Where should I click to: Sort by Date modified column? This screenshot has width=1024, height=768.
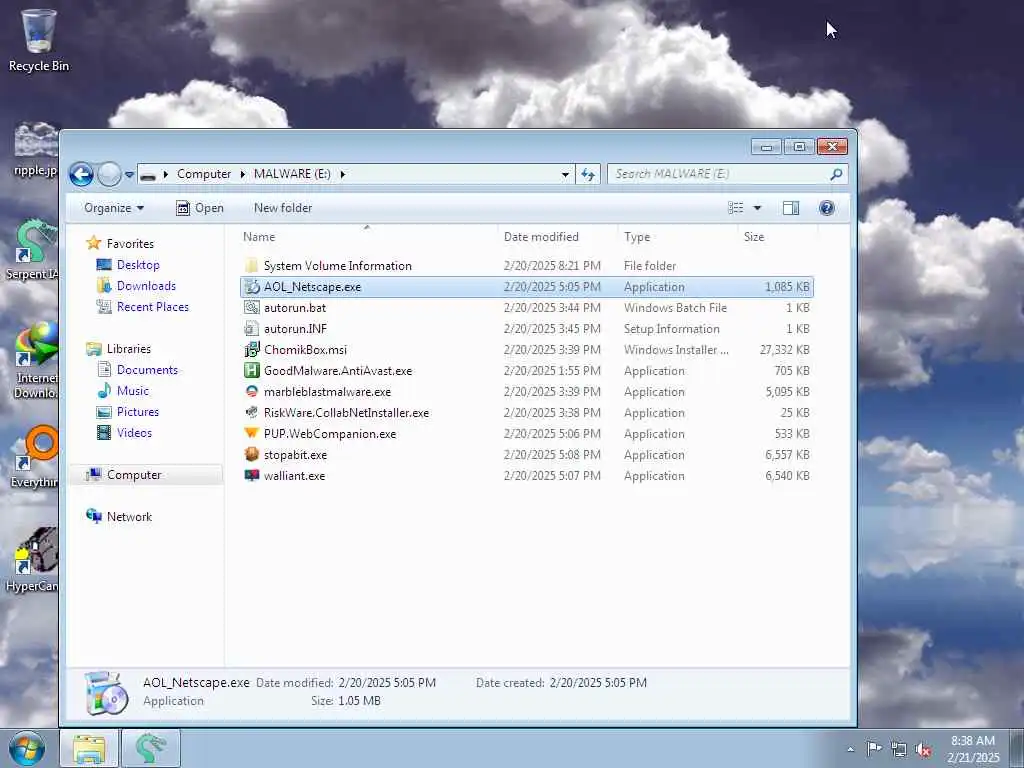[541, 237]
